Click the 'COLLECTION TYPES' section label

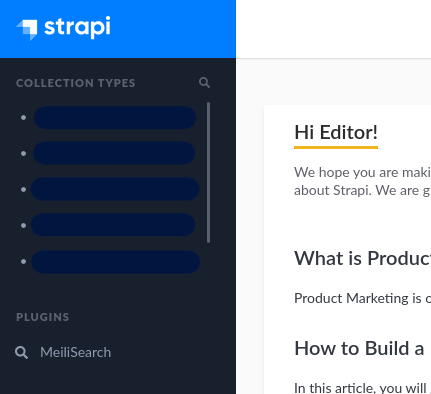tap(76, 83)
